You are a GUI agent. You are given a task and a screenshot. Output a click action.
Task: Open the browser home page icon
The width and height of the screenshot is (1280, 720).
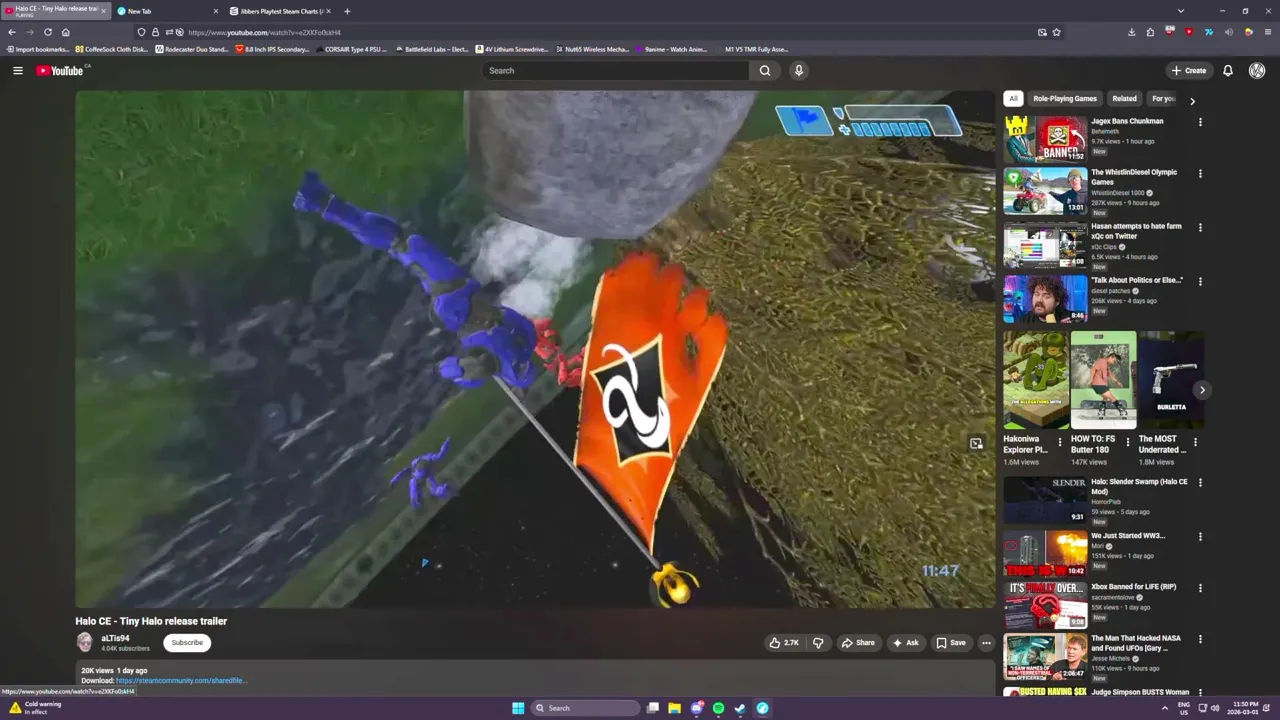click(x=66, y=32)
